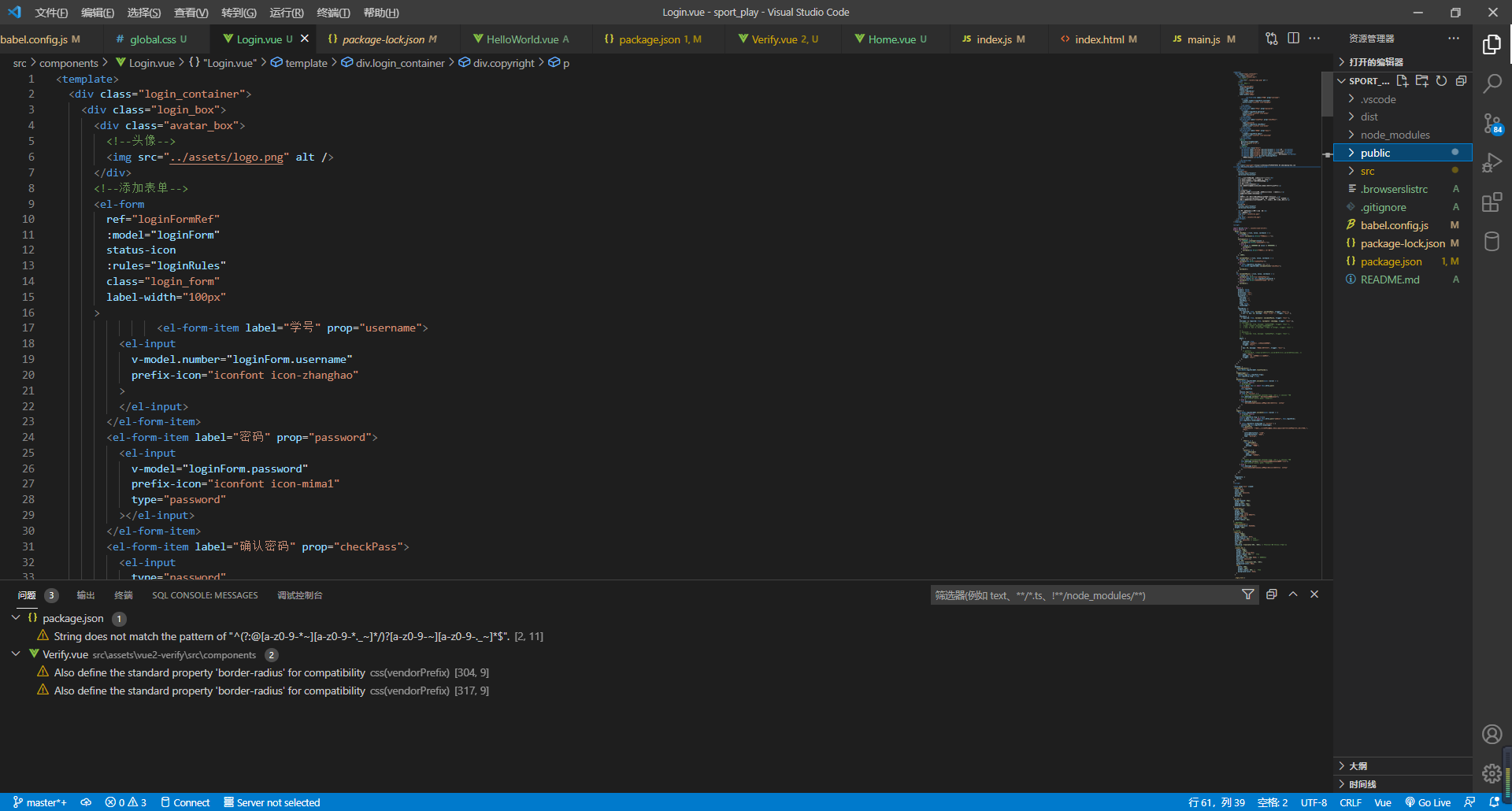The image size is (1512, 811).
Task: Open the database view icon in activity bar
Action: tap(1492, 242)
